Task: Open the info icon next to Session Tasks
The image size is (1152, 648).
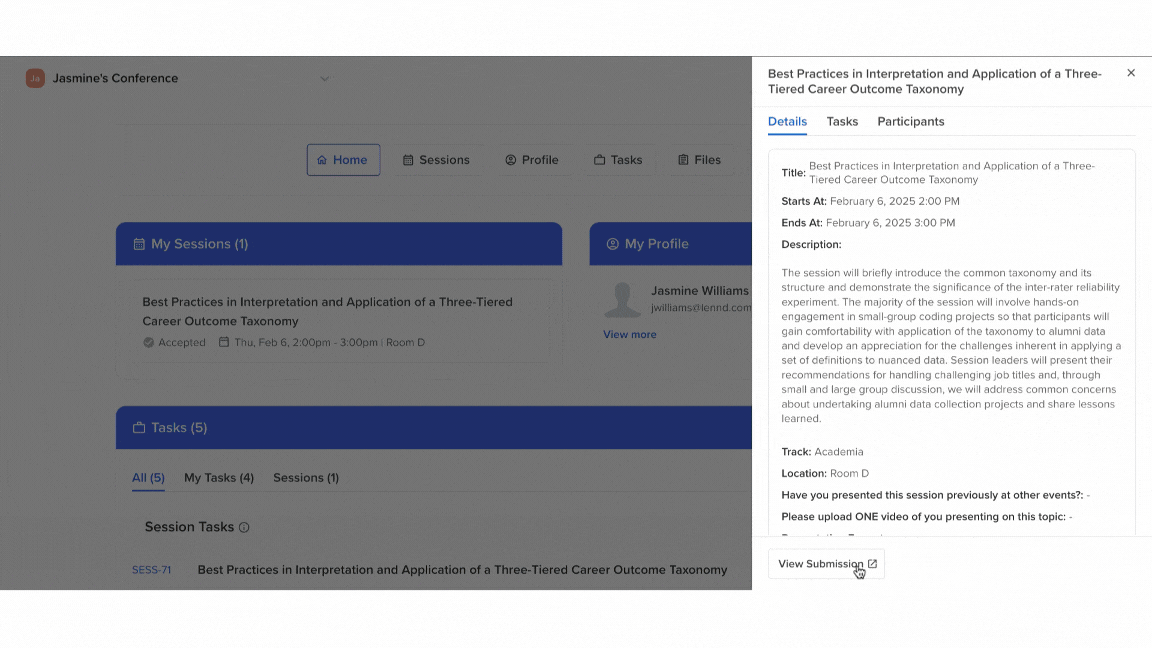Action: point(245,527)
